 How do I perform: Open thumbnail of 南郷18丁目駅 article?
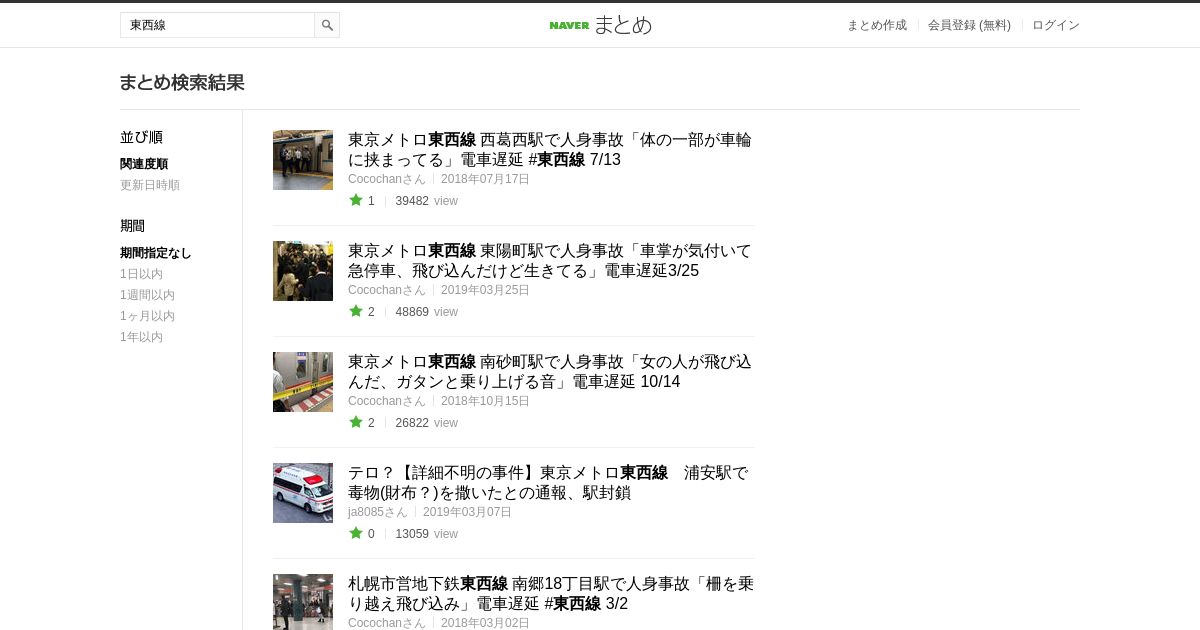click(x=303, y=602)
